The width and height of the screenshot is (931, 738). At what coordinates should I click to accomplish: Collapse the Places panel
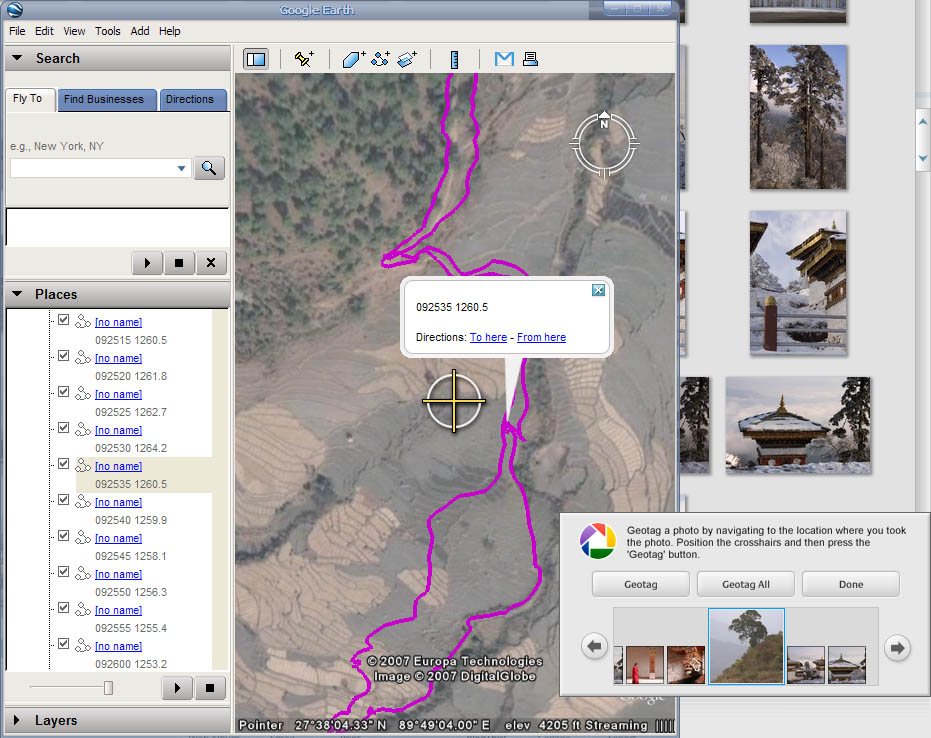[17, 294]
